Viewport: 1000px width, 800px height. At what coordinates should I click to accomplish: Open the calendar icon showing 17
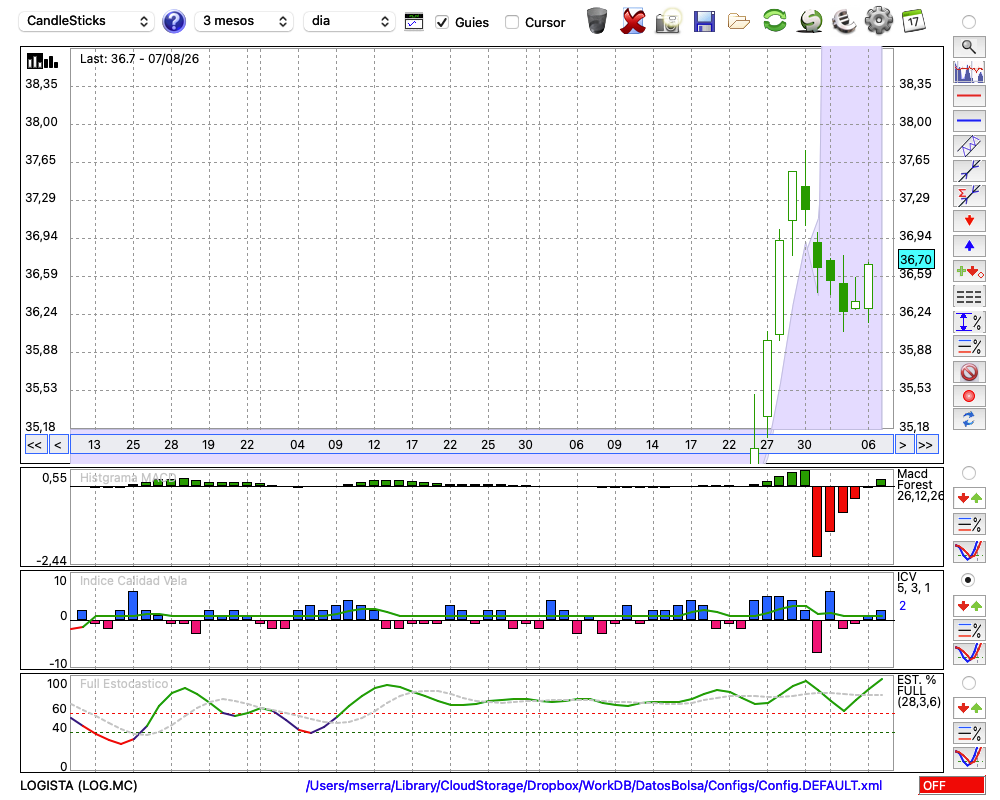point(913,21)
